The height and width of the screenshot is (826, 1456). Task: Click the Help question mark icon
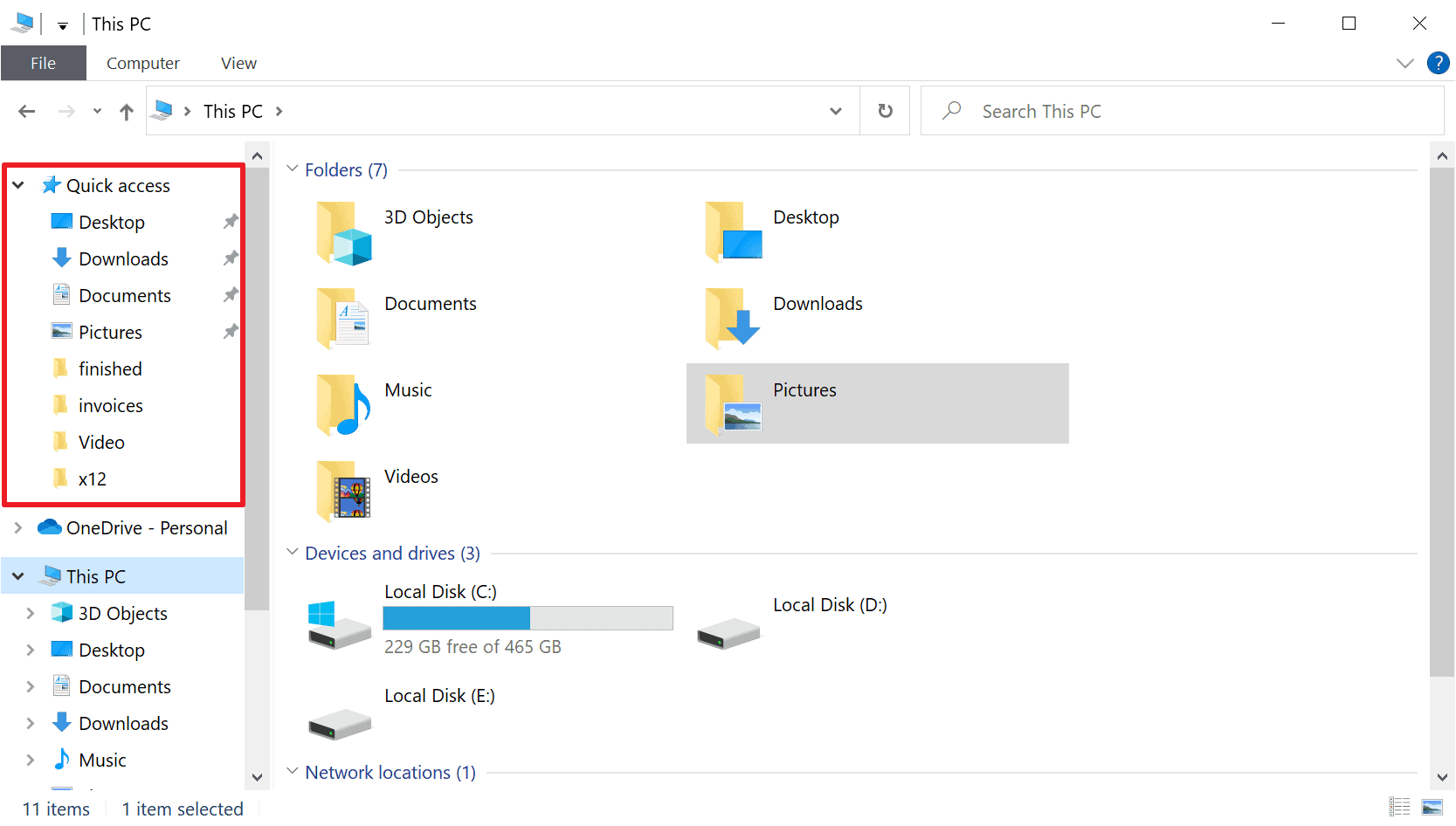point(1438,63)
